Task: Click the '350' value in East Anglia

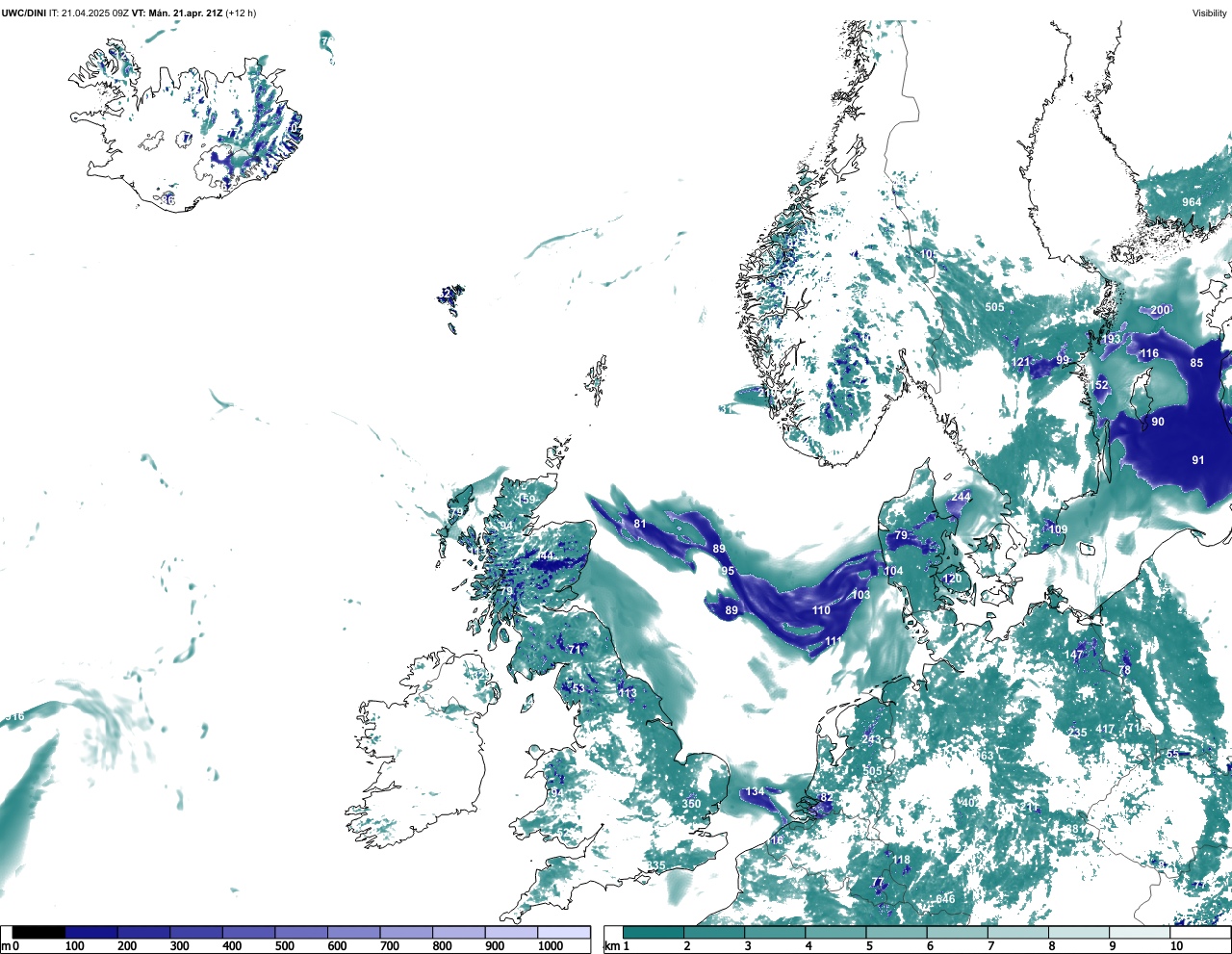Action: [691, 804]
